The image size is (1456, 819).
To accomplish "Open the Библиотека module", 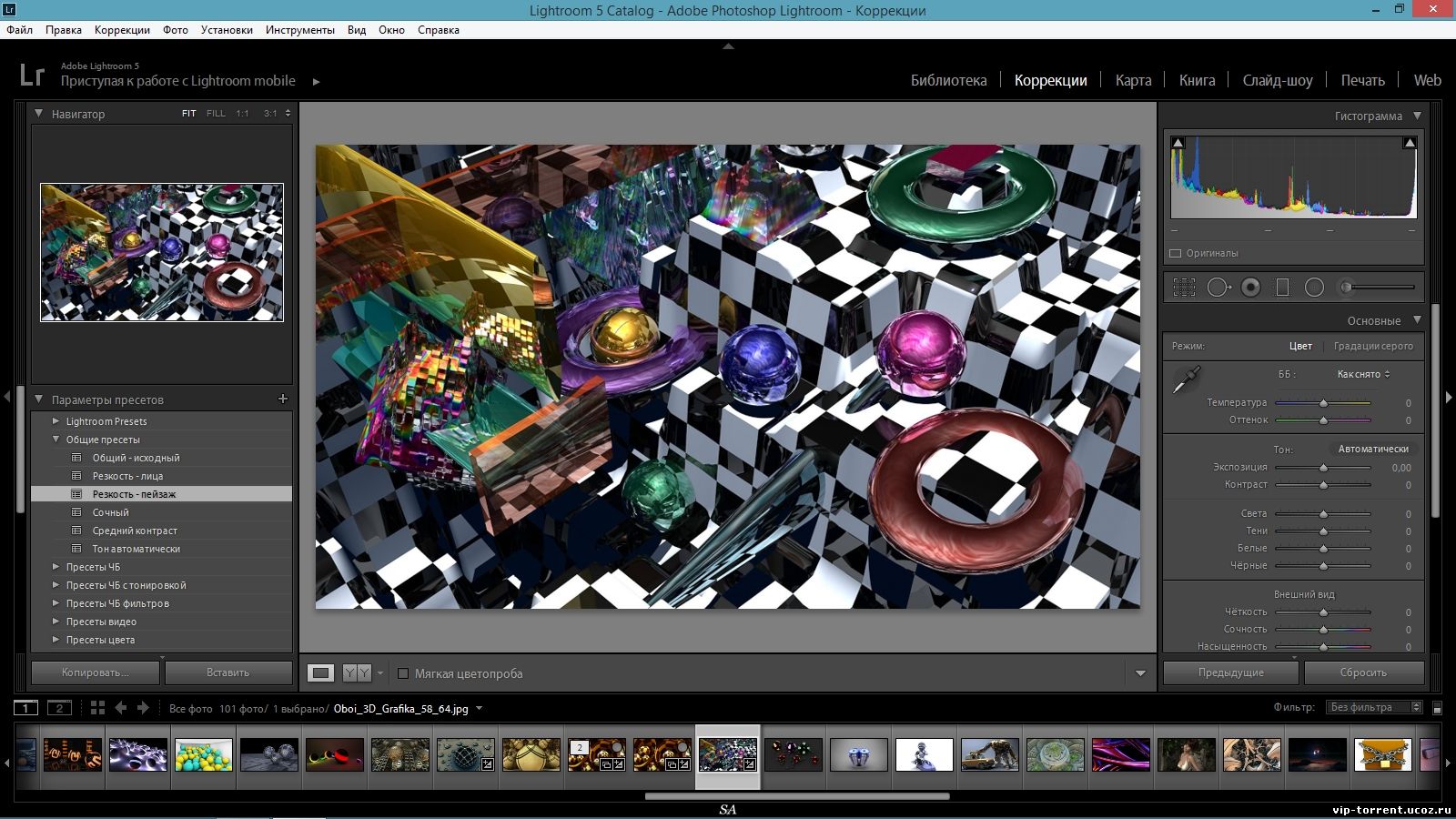I will pyautogui.click(x=948, y=80).
